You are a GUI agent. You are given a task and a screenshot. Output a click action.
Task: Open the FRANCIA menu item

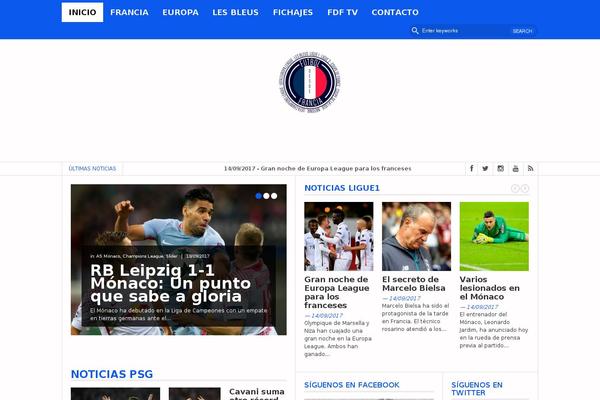click(x=129, y=12)
